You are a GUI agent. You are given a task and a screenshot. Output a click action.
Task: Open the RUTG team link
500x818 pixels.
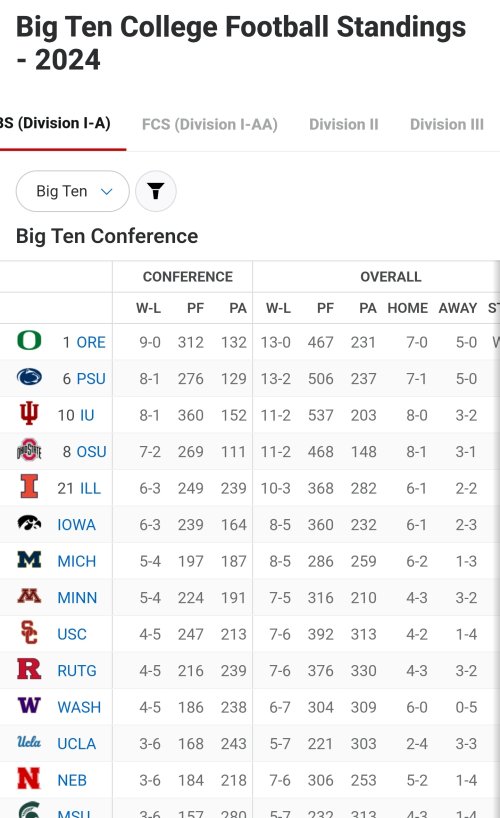click(77, 670)
